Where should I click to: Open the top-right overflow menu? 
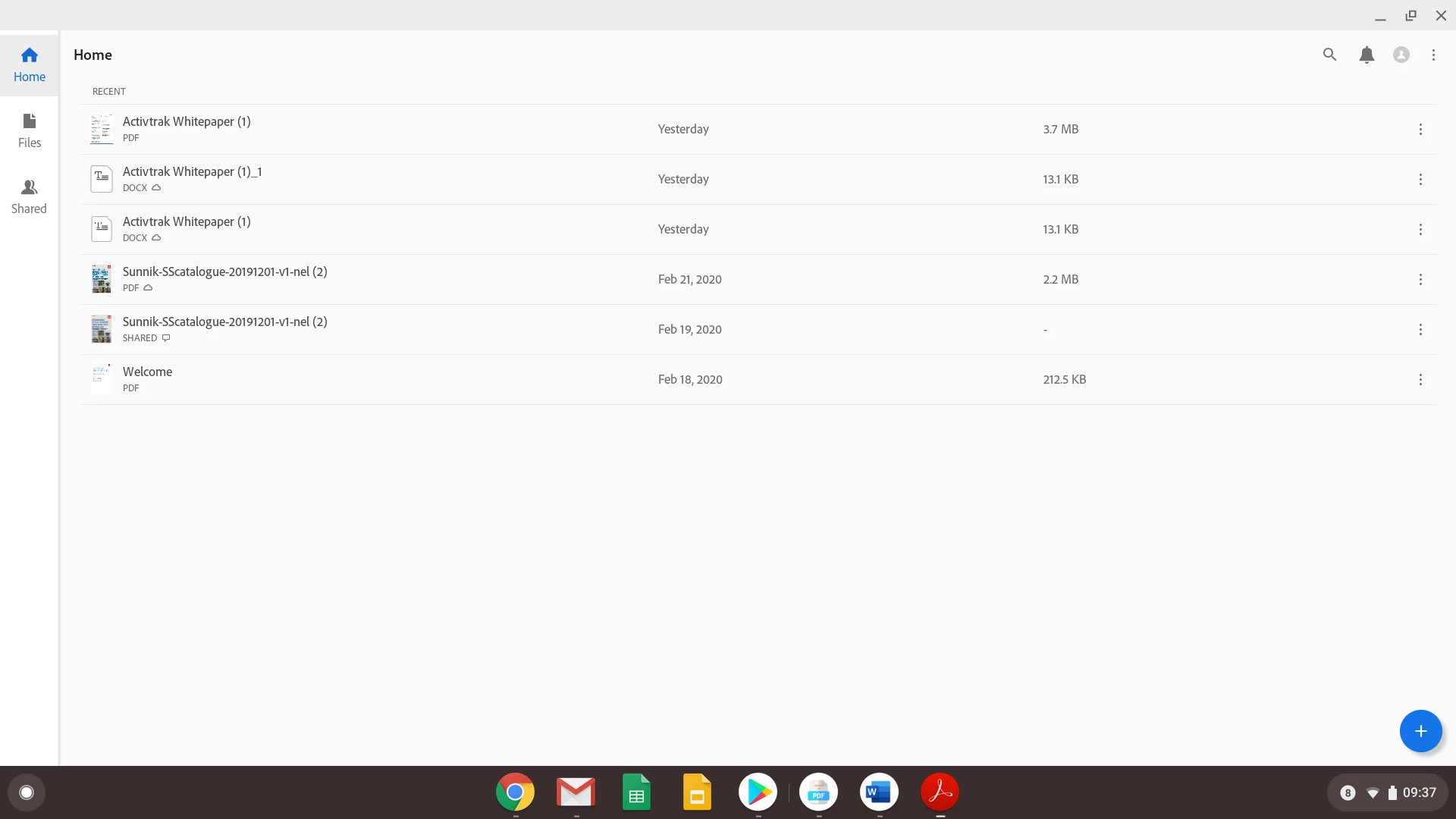pyautogui.click(x=1433, y=55)
